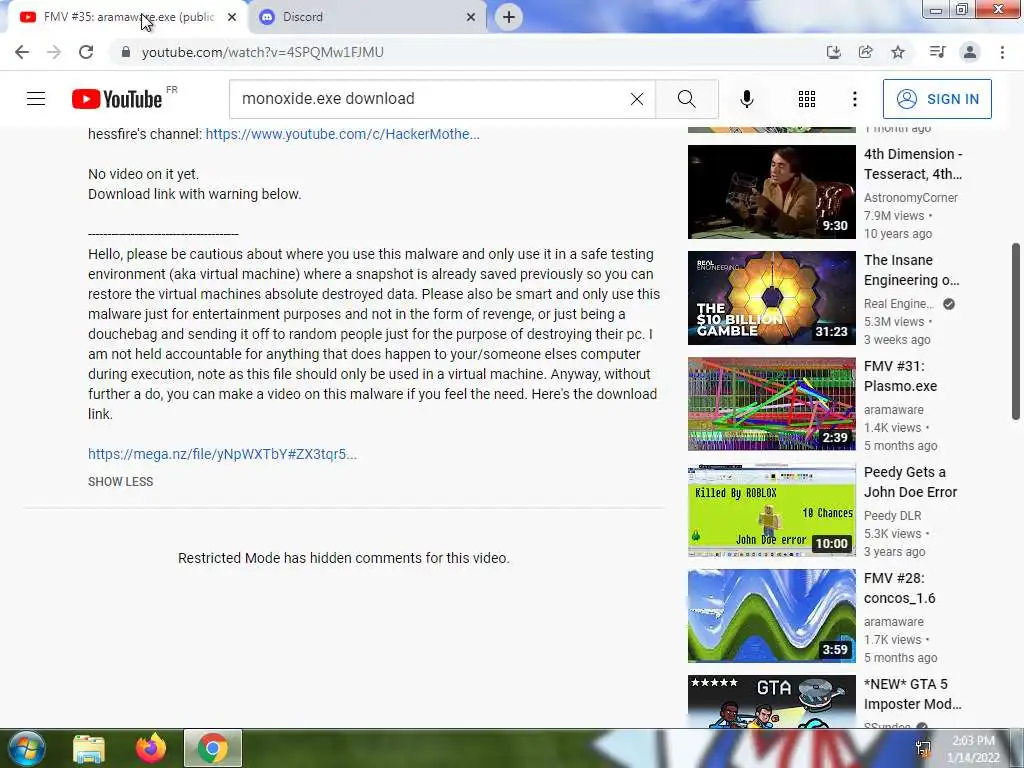Select Chrome in the taskbar
Screen dimensions: 1024x768
212,748
